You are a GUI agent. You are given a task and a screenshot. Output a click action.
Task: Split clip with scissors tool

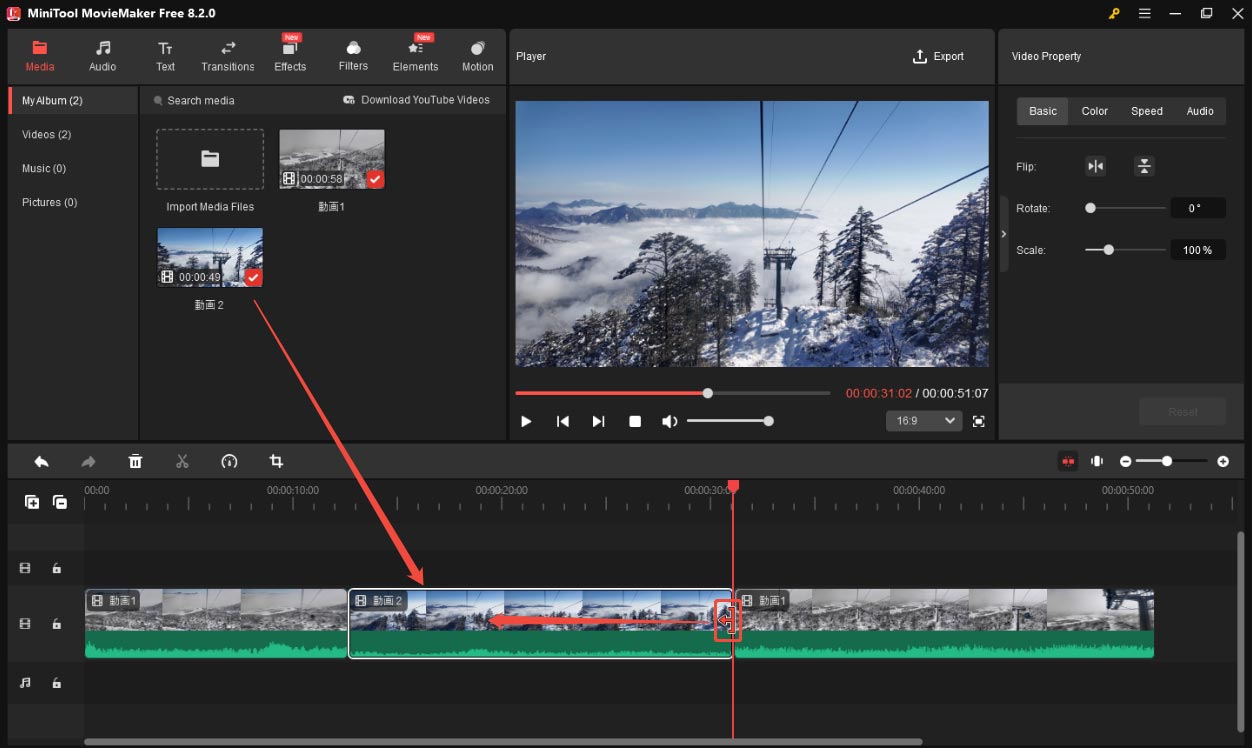(182, 461)
